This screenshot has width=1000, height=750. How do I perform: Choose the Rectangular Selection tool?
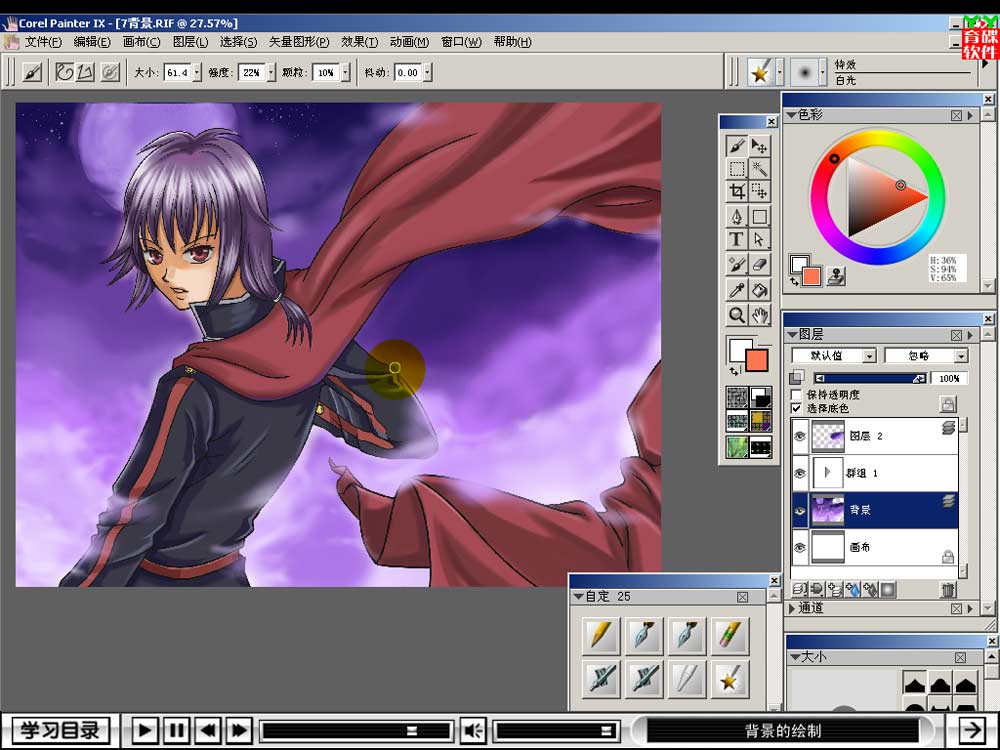(737, 169)
